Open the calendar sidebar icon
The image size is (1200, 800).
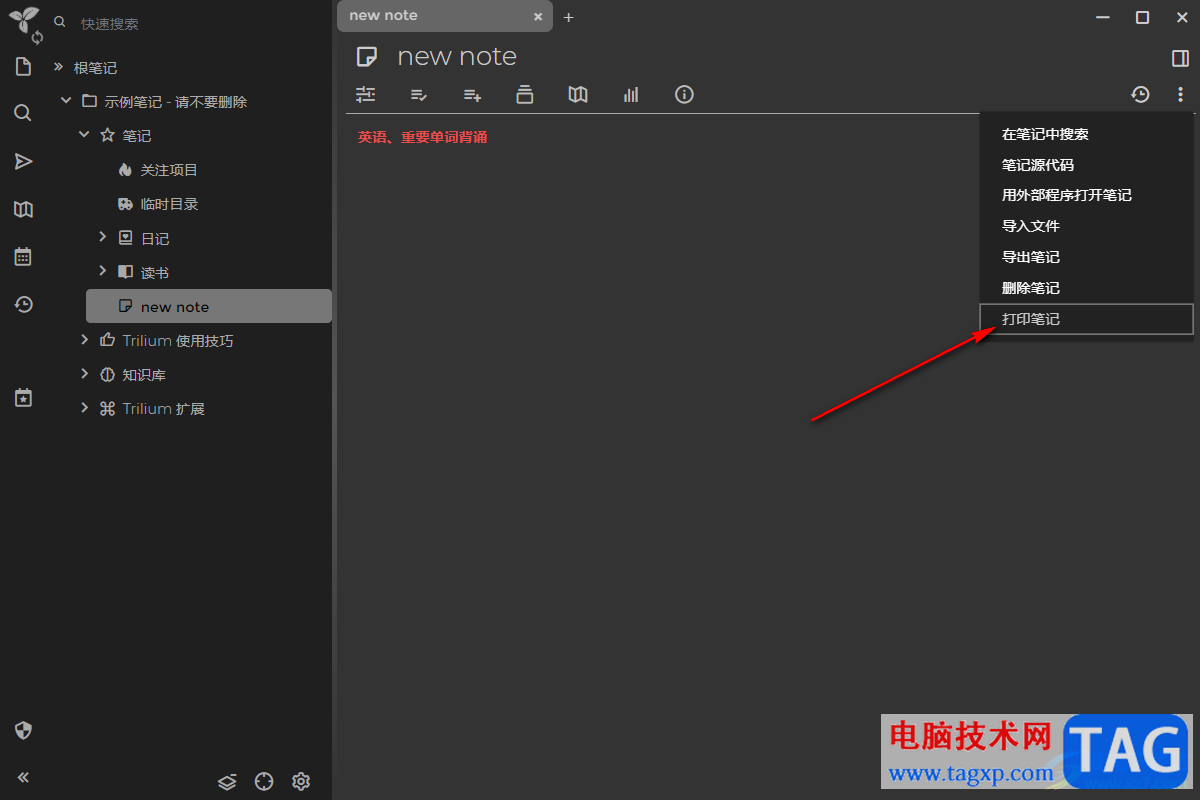pyautogui.click(x=23, y=257)
